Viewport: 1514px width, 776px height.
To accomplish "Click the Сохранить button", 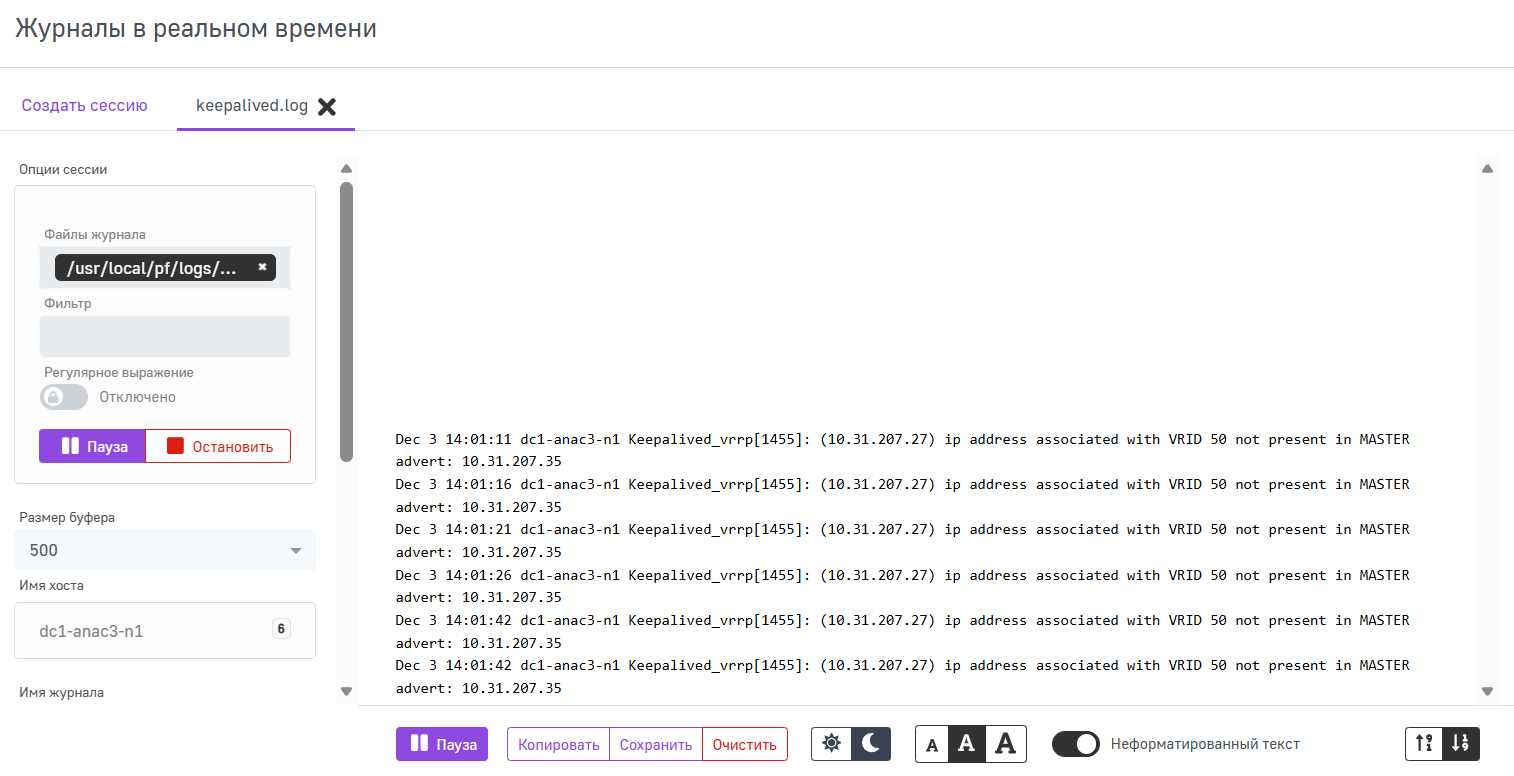I will point(656,745).
